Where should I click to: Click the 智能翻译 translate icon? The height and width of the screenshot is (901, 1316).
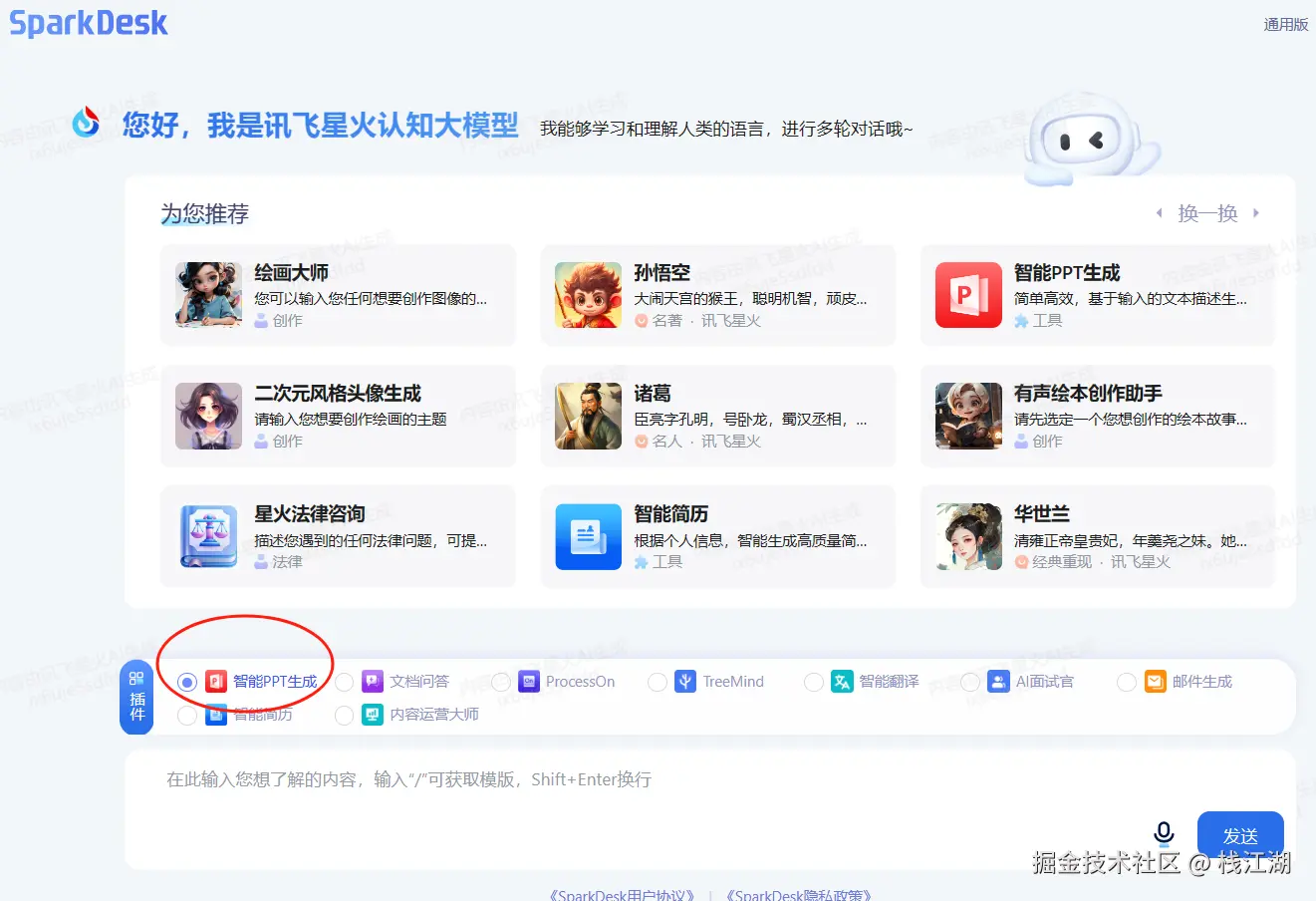(842, 682)
